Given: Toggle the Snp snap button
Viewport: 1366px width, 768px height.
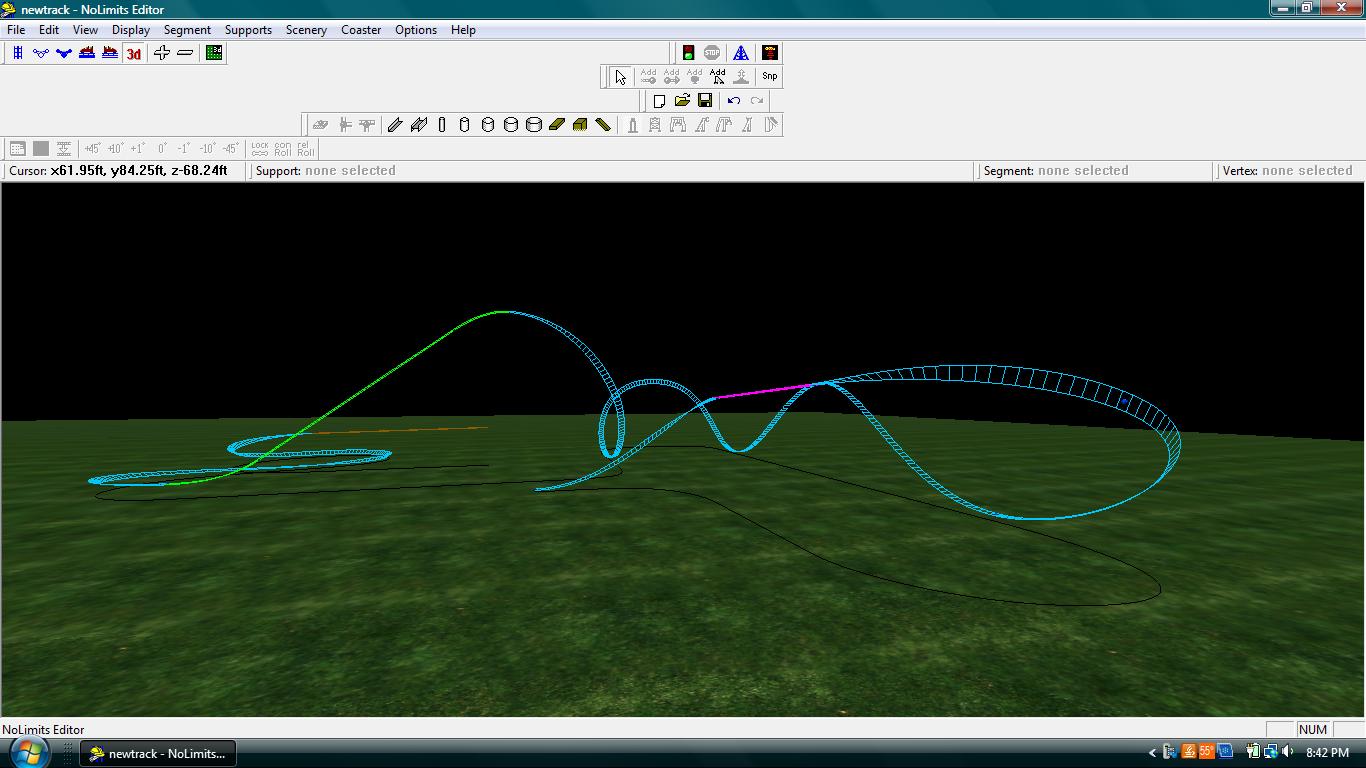Looking at the screenshot, I should coord(769,77).
